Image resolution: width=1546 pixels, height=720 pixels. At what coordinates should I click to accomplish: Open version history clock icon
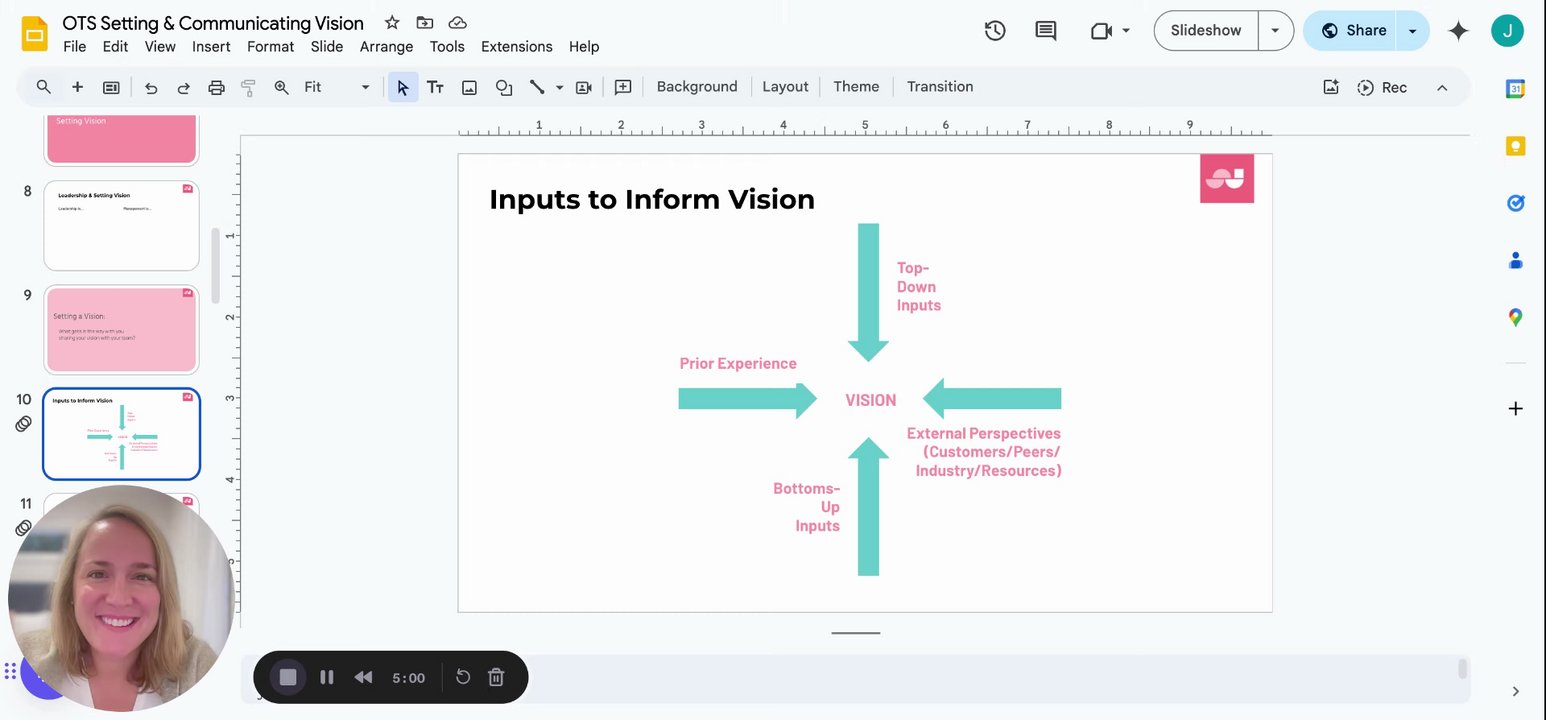point(995,31)
